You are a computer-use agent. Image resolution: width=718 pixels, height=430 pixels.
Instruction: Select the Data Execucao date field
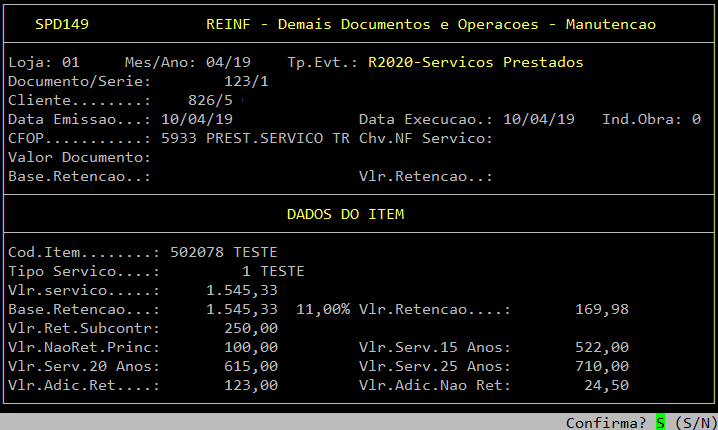pyautogui.click(x=539, y=119)
